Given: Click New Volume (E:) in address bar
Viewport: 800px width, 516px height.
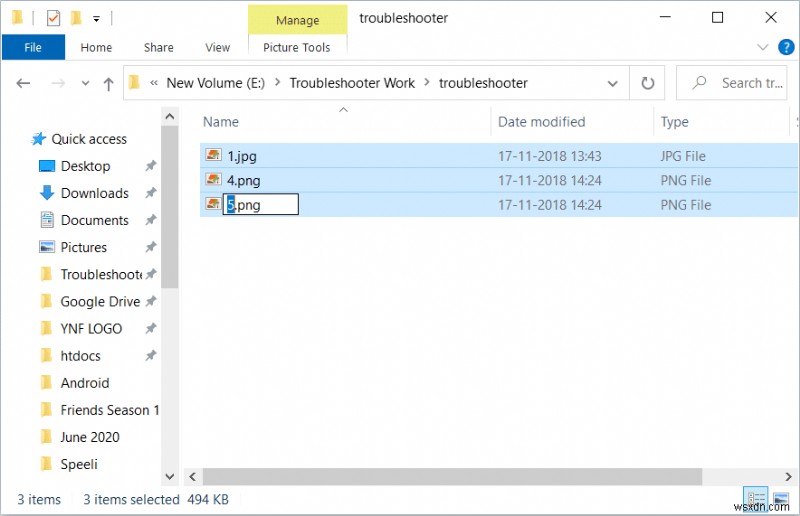Looking at the screenshot, I should point(215,83).
